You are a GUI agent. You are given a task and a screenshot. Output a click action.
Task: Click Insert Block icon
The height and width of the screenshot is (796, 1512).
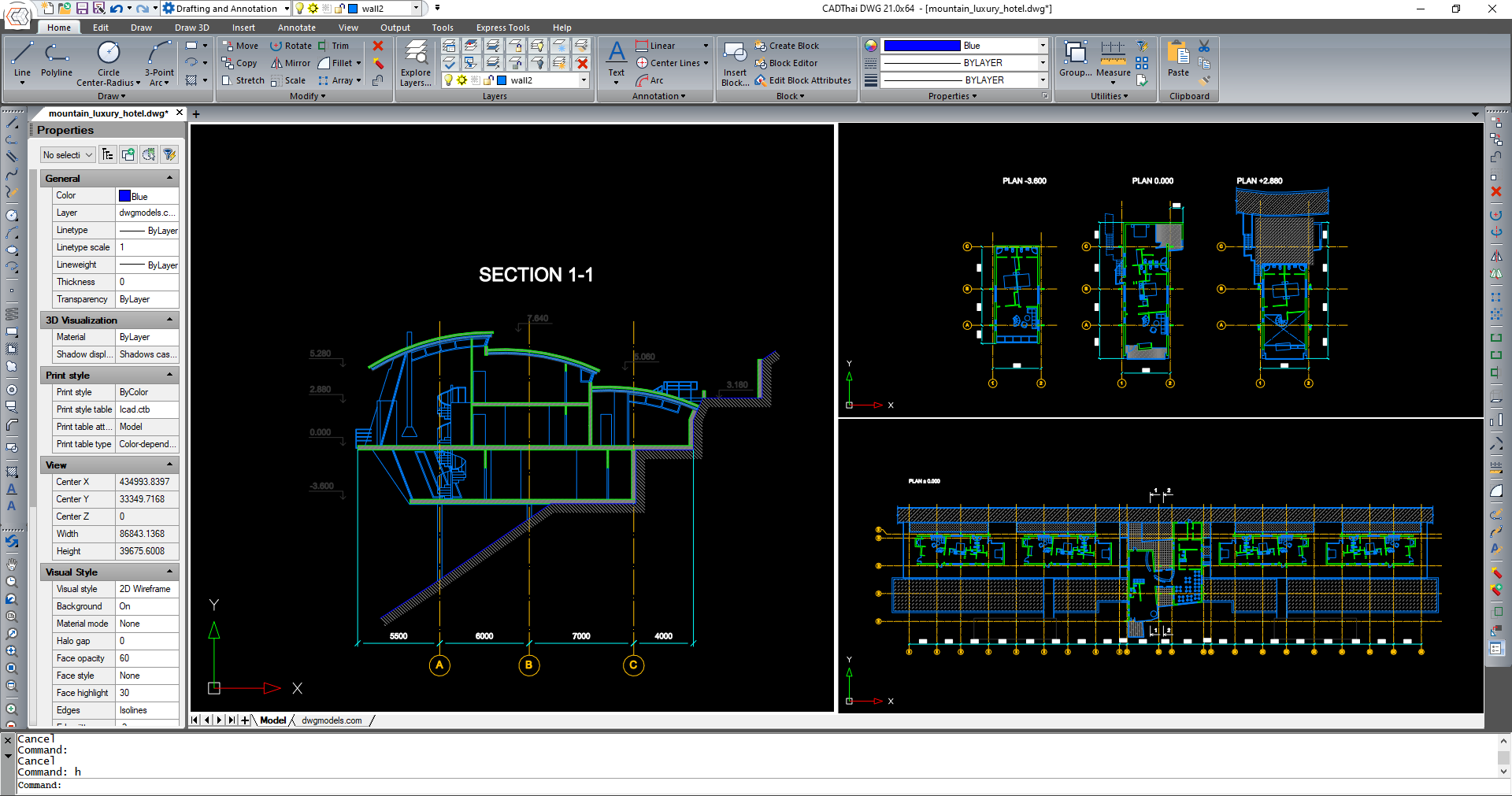tap(735, 62)
